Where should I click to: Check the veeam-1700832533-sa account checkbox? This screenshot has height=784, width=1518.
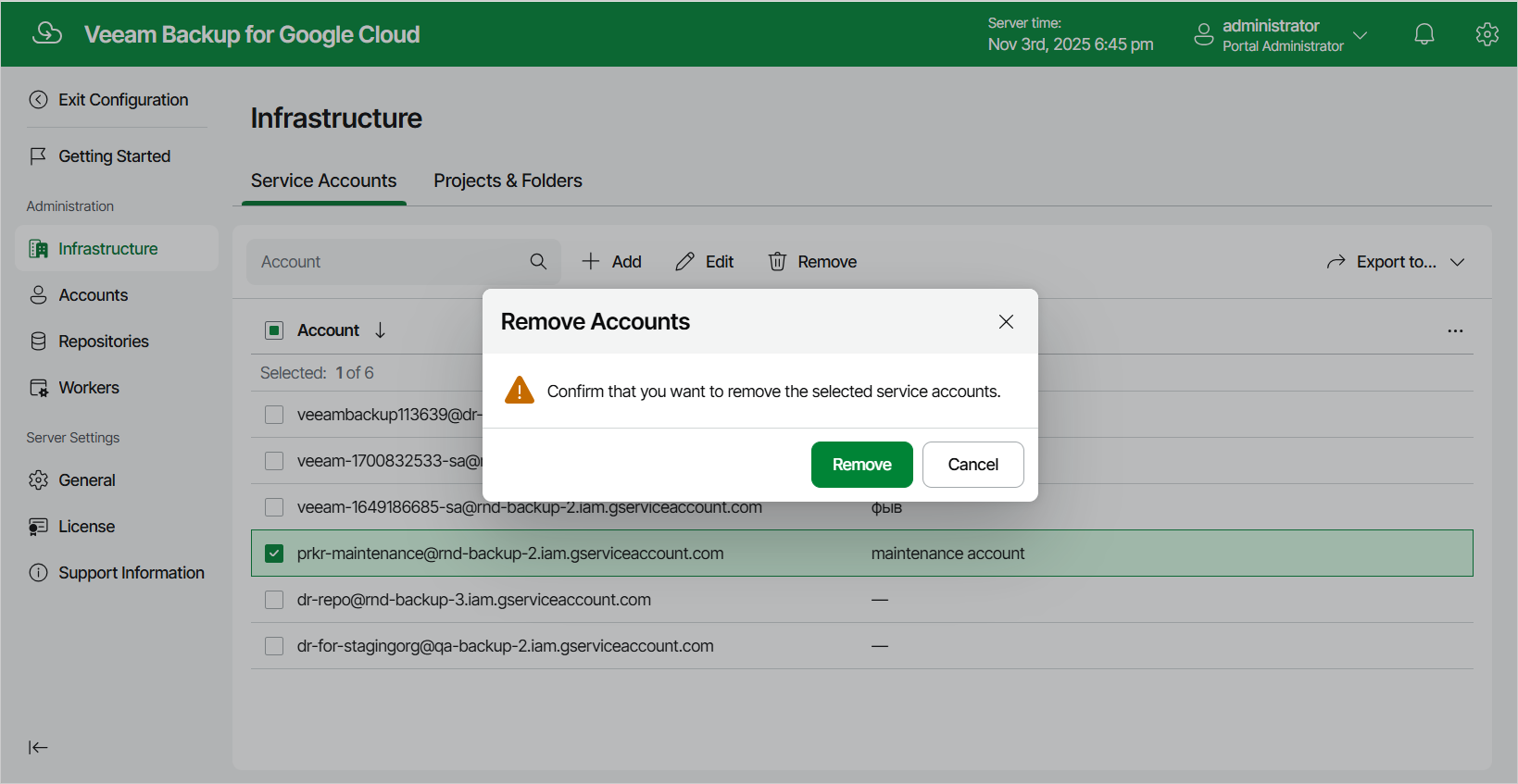(x=274, y=461)
